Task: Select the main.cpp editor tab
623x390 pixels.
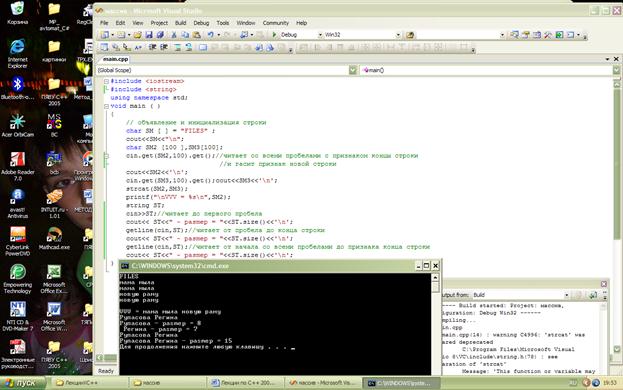Action: tap(115, 59)
